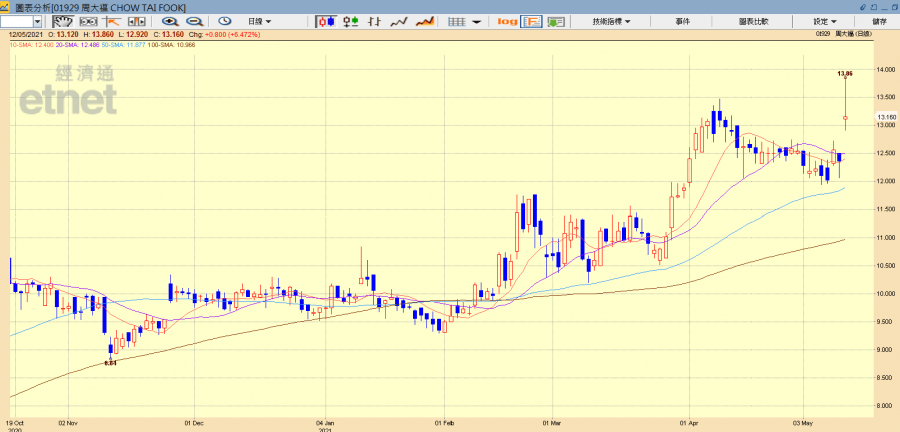The height and width of the screenshot is (432, 900).
Task: Open the 設定 settings menu
Action: 824,21
